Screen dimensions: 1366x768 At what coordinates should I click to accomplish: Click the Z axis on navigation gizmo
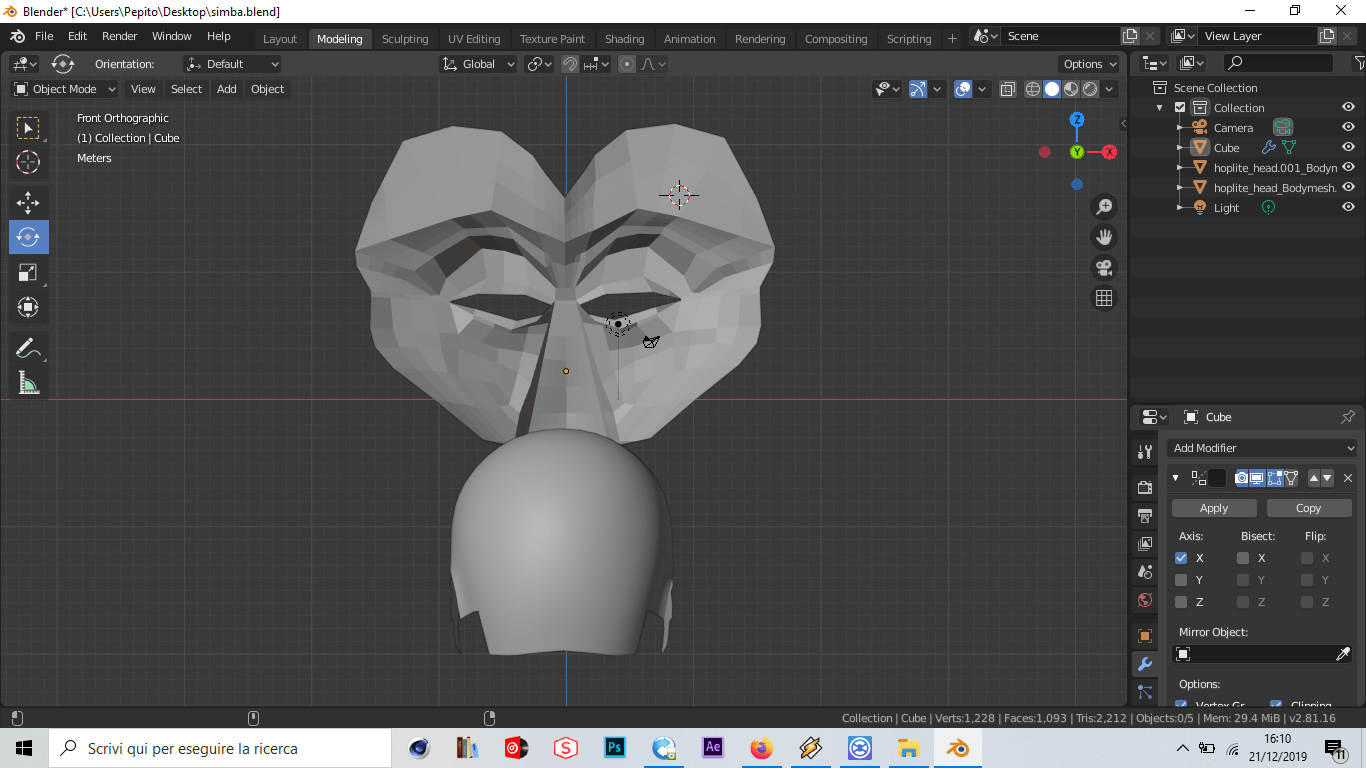pyautogui.click(x=1077, y=119)
